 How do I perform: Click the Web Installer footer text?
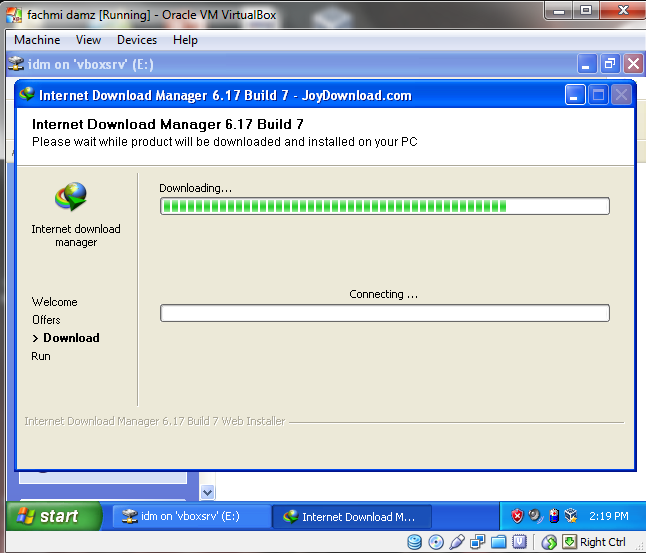click(154, 421)
